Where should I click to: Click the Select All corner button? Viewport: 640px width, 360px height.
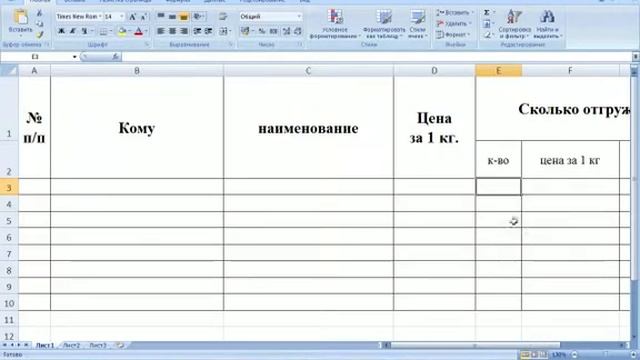click(9, 71)
